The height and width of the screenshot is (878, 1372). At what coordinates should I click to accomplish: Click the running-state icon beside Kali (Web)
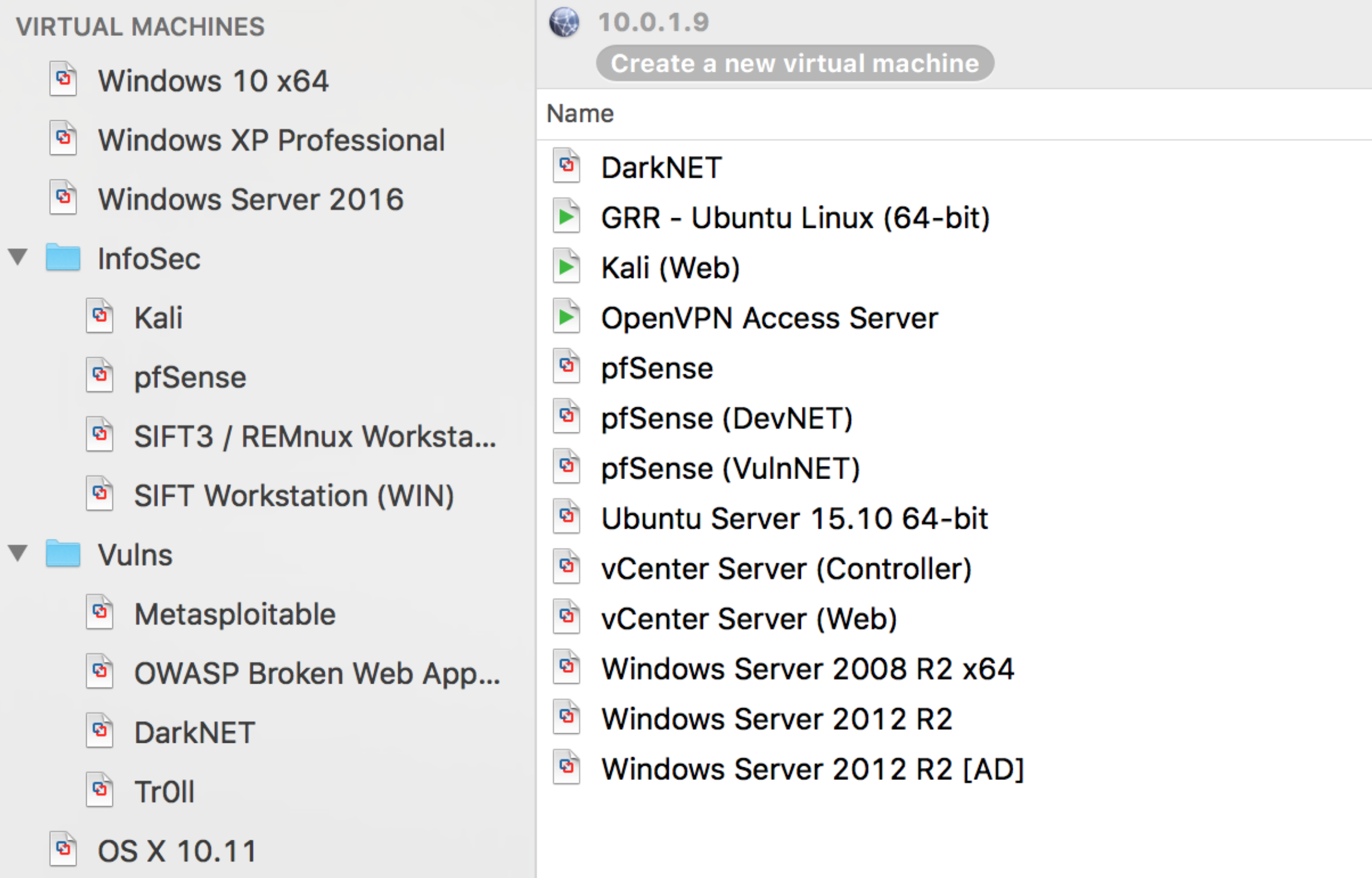pyautogui.click(x=566, y=267)
